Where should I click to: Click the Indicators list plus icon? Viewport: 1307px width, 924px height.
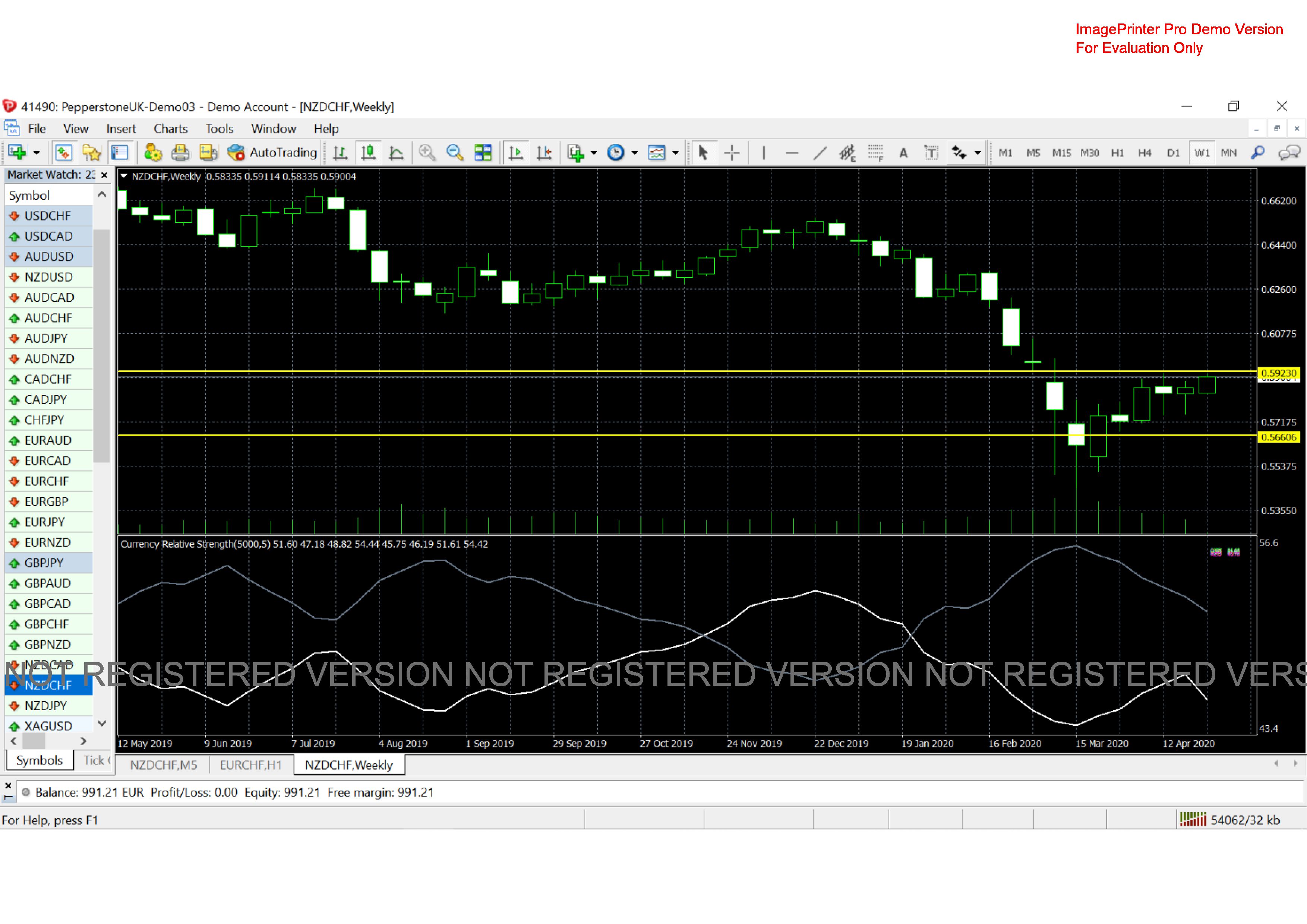[576, 152]
